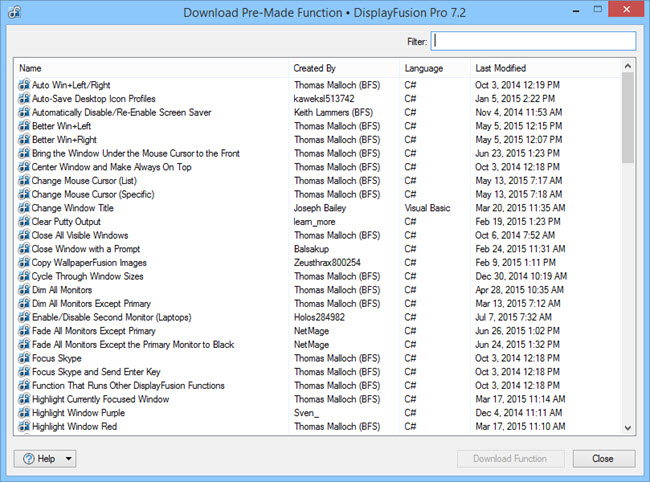Screen dimensions: 650x482
Task: Click the Close button
Action: (604, 459)
